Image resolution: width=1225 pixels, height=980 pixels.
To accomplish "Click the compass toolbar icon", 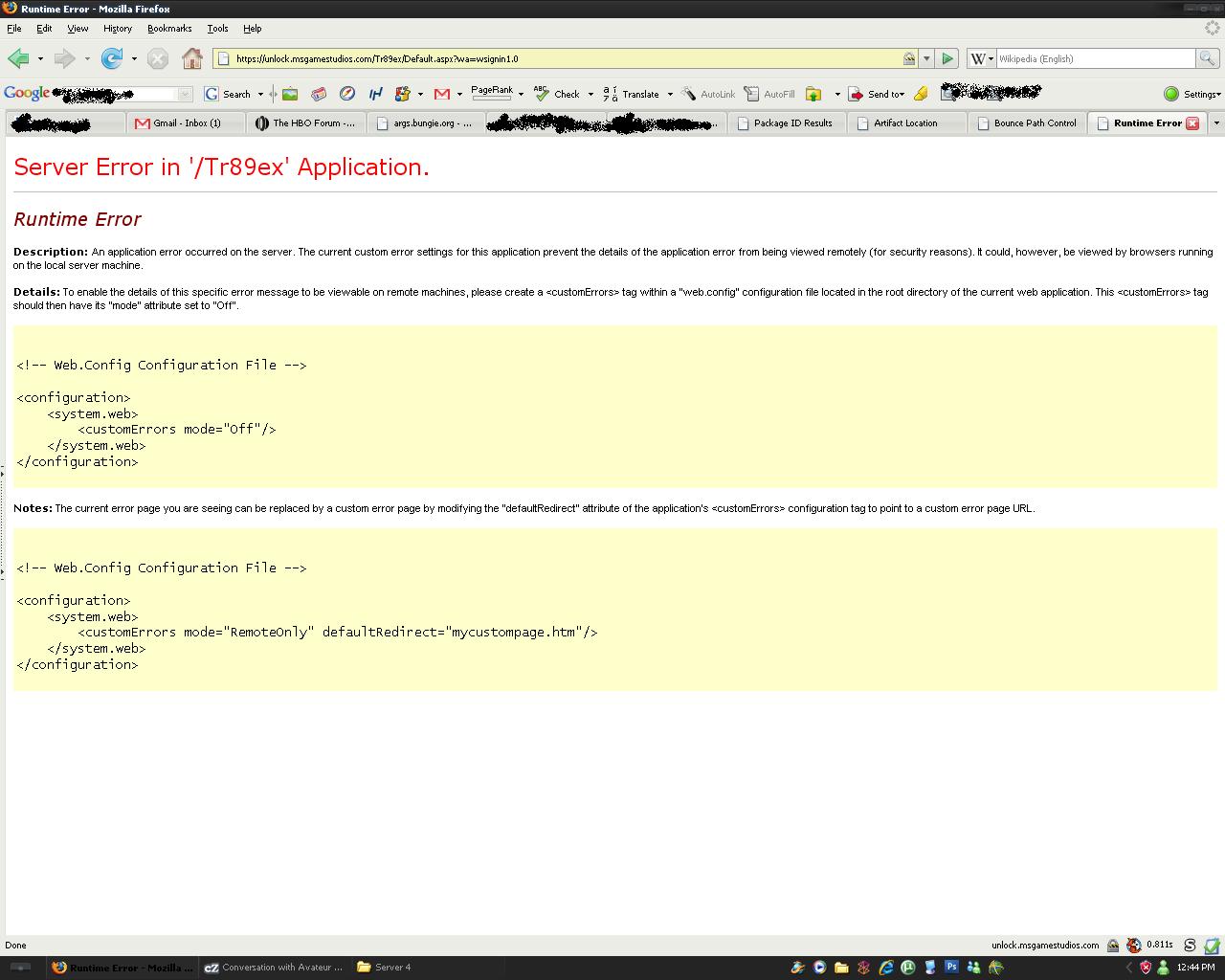I will pos(347,94).
